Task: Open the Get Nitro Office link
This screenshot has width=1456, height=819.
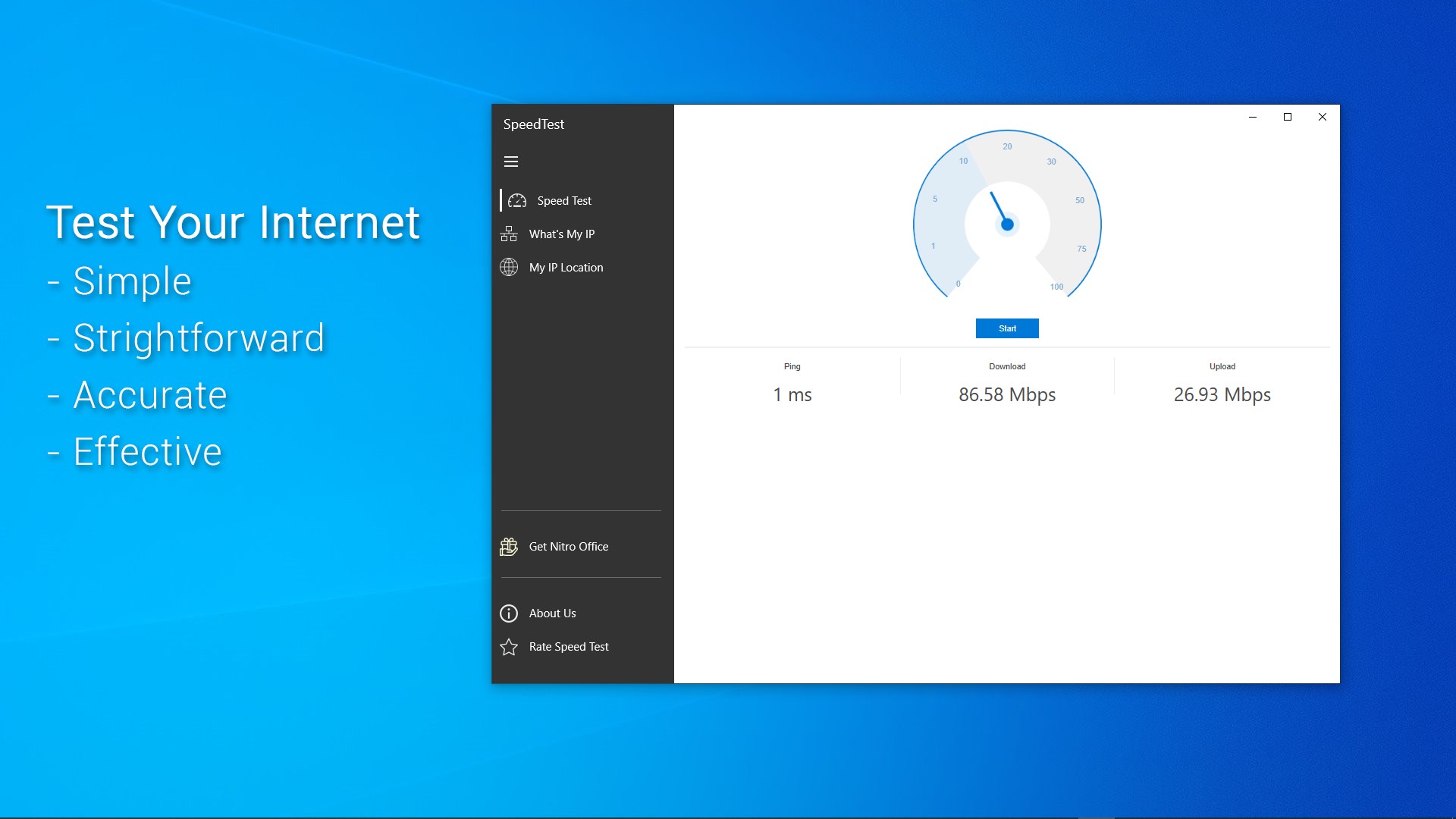Action: click(x=569, y=547)
